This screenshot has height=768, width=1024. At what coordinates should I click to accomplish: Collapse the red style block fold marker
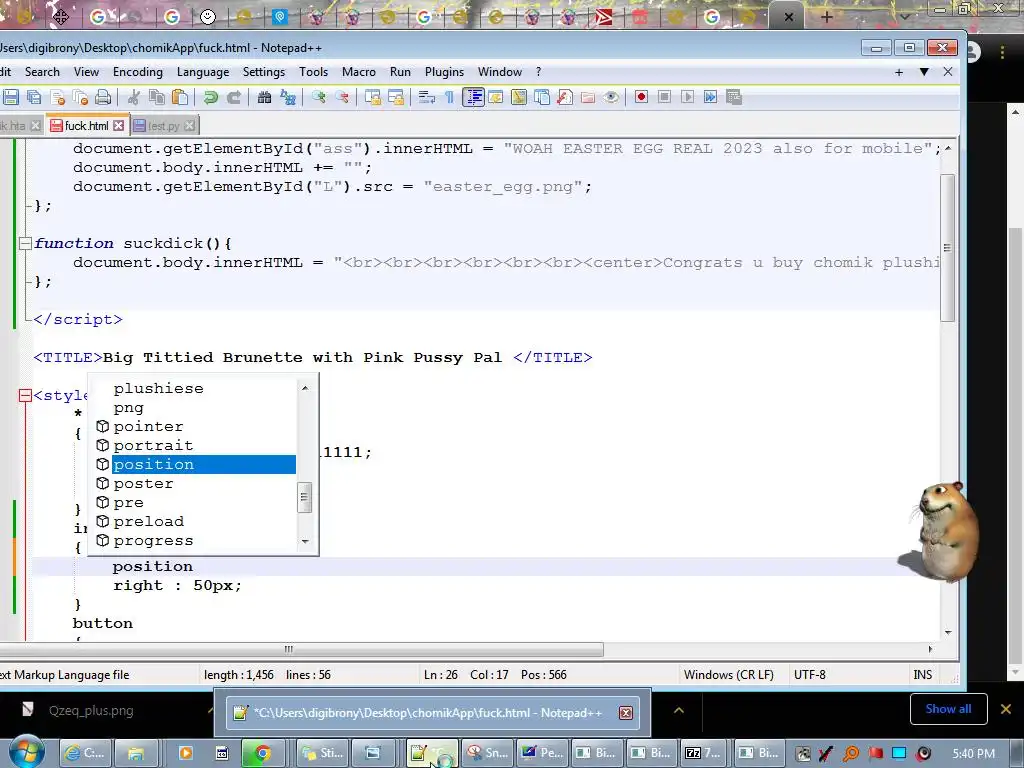click(25, 396)
